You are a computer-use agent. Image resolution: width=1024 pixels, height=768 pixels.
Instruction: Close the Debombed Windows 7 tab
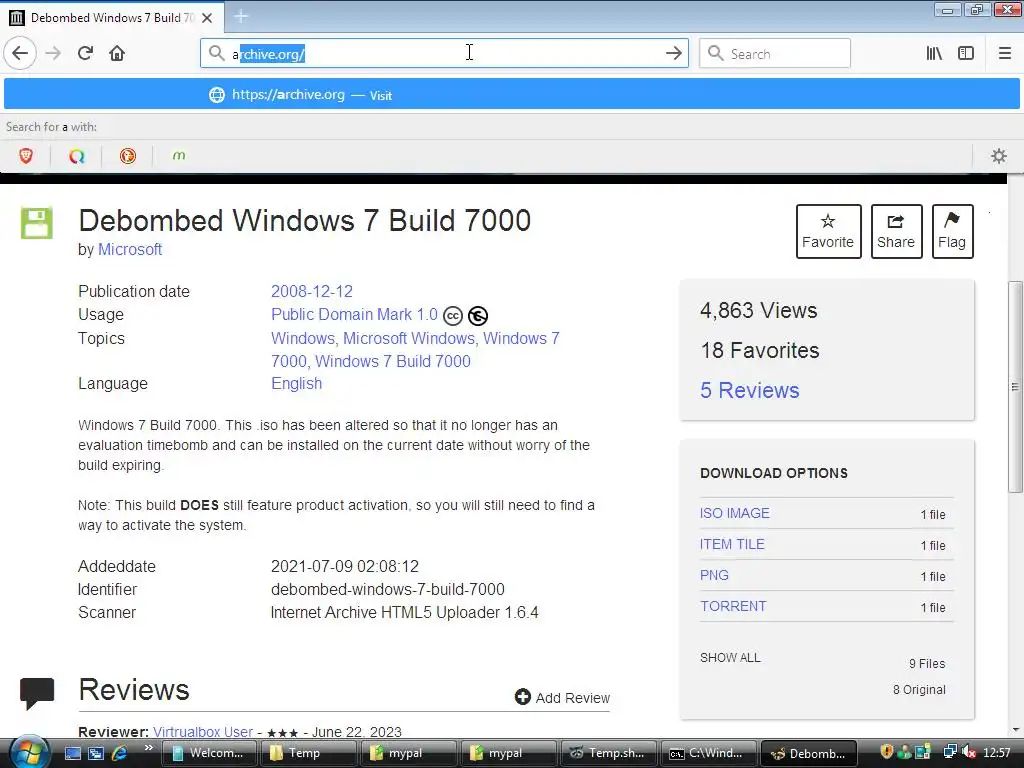(x=207, y=18)
